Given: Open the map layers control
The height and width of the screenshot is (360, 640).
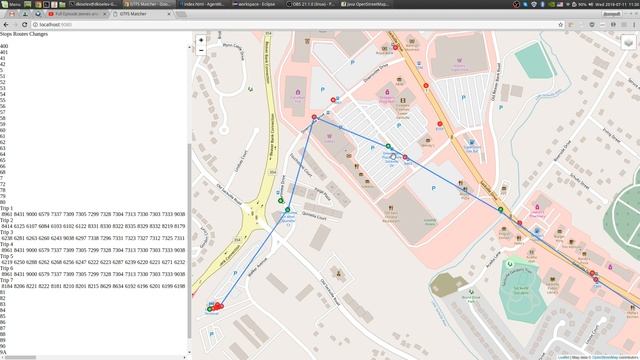Looking at the screenshot, I should tap(628, 42).
